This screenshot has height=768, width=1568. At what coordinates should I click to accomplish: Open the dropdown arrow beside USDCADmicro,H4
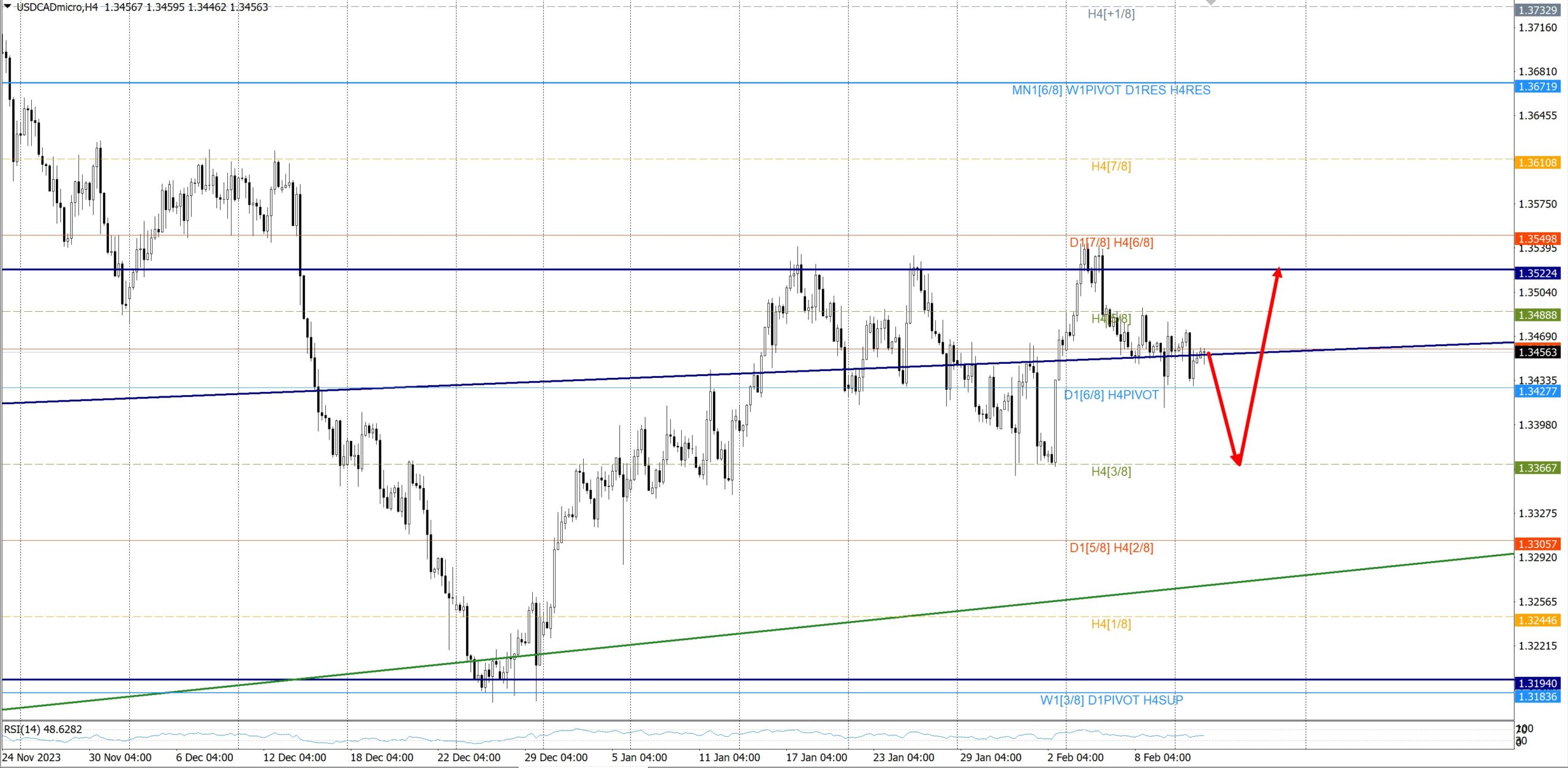pos(7,6)
